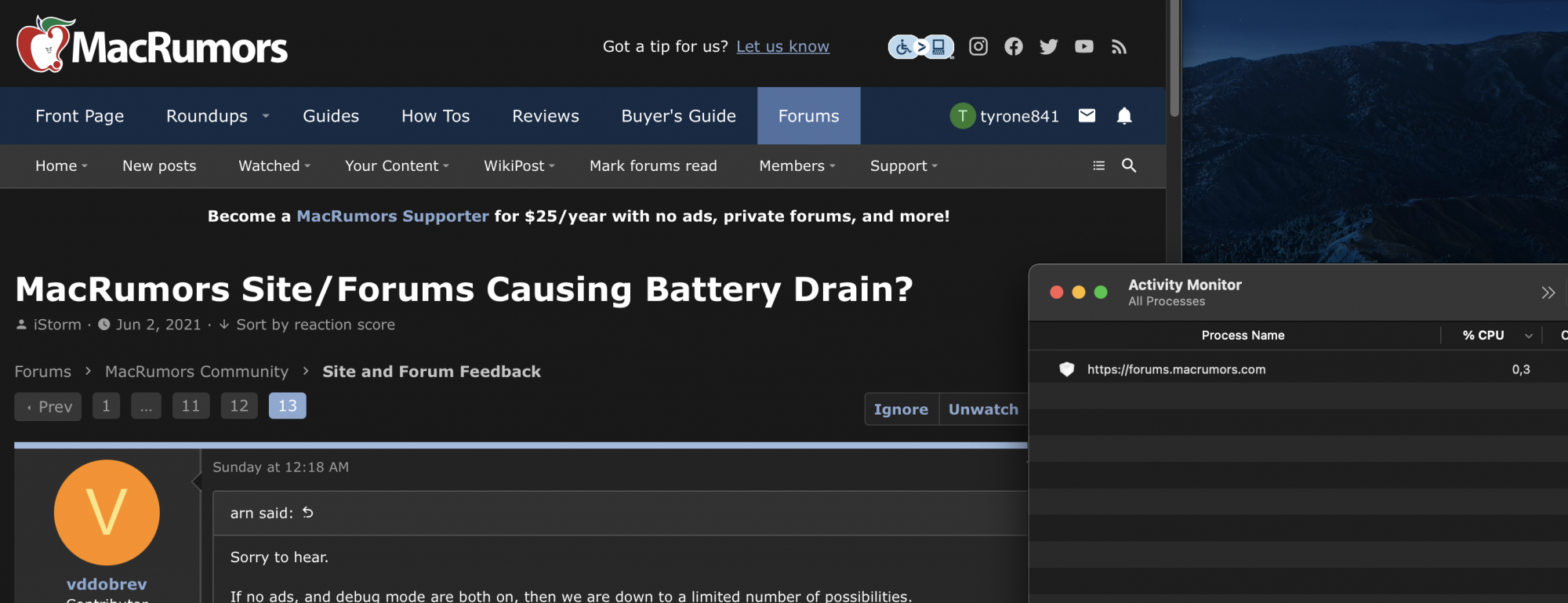
Task: Expand the Support submenu
Action: pyautogui.click(x=935, y=166)
